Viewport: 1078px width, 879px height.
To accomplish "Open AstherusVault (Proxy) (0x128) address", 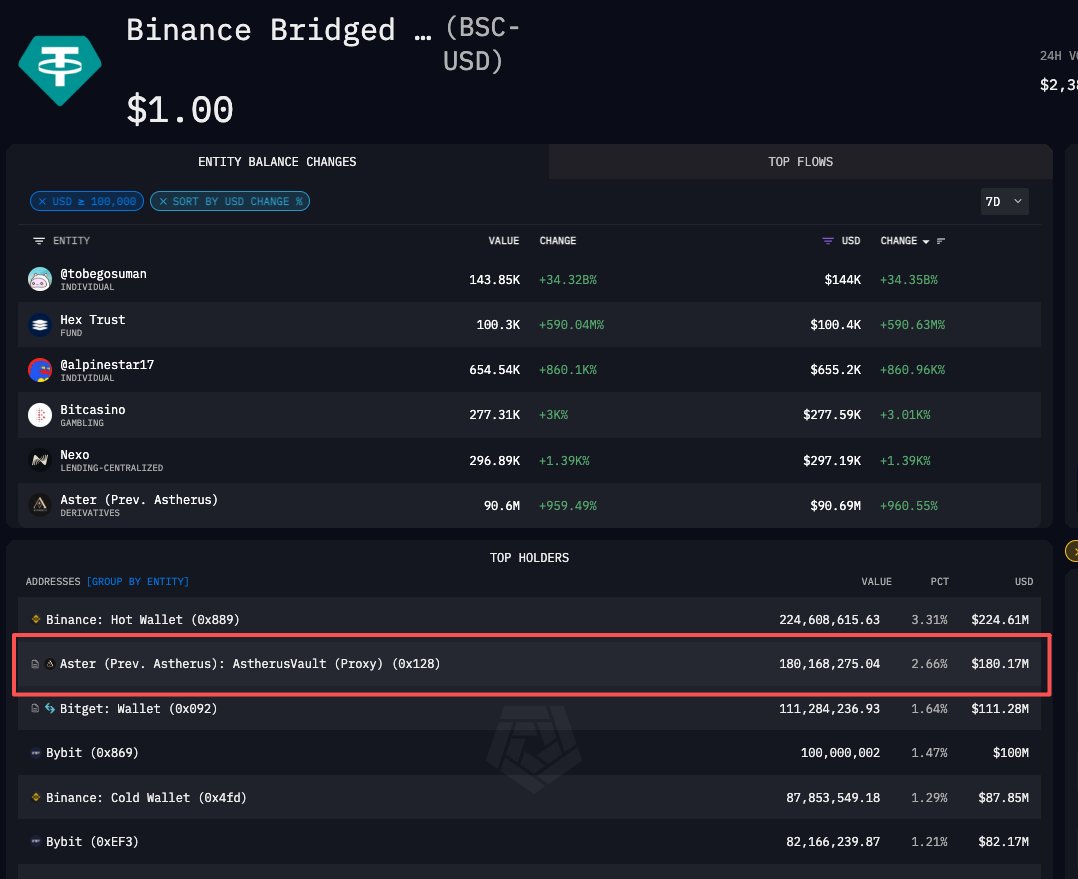I will (250, 664).
